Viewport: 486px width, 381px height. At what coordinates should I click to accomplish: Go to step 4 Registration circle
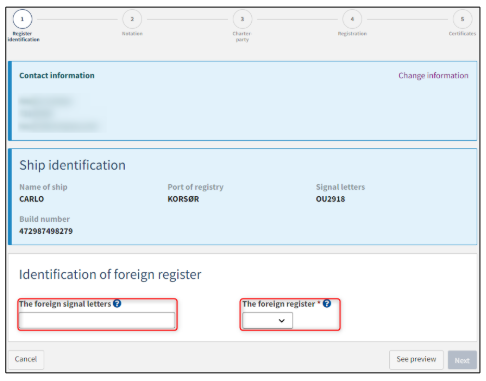pos(352,19)
